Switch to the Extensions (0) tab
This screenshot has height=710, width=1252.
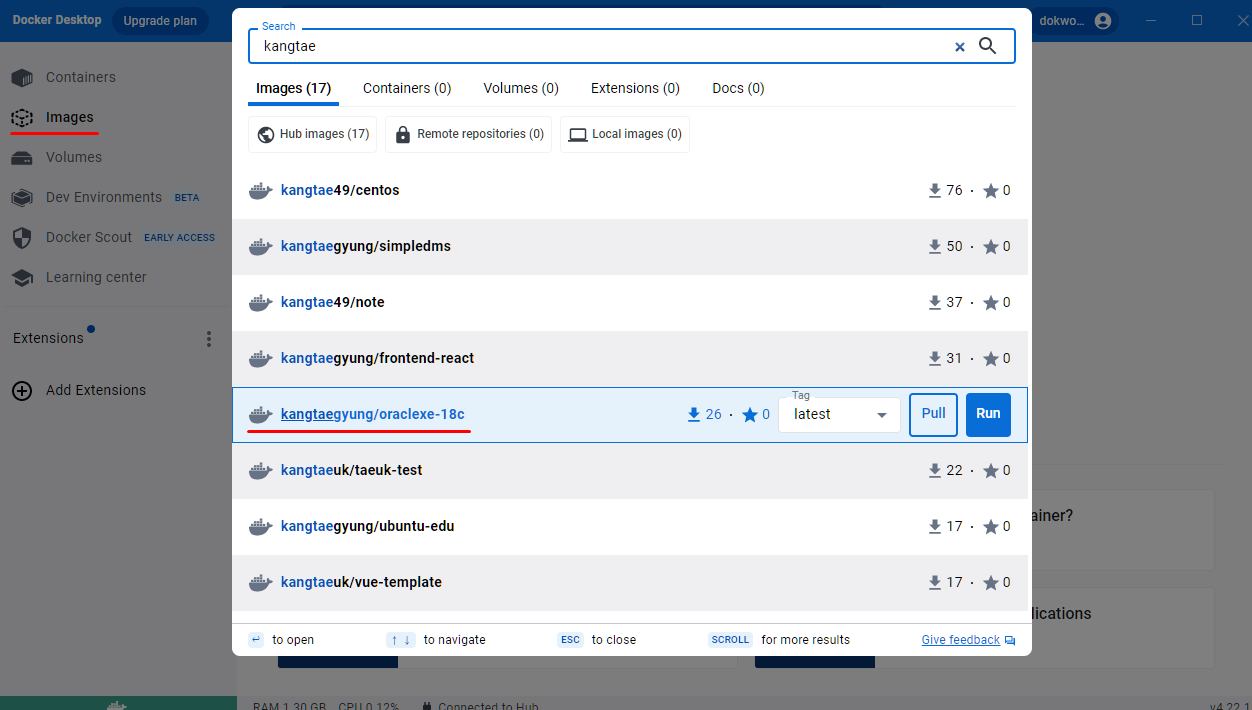[x=635, y=88]
